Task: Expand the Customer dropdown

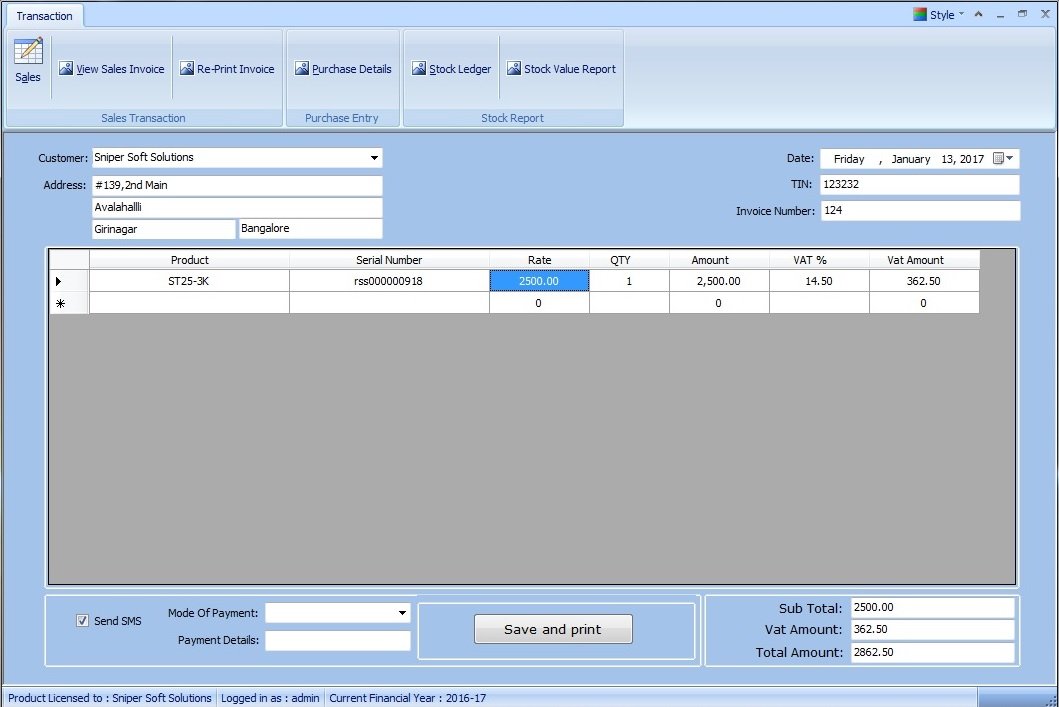Action: (374, 158)
